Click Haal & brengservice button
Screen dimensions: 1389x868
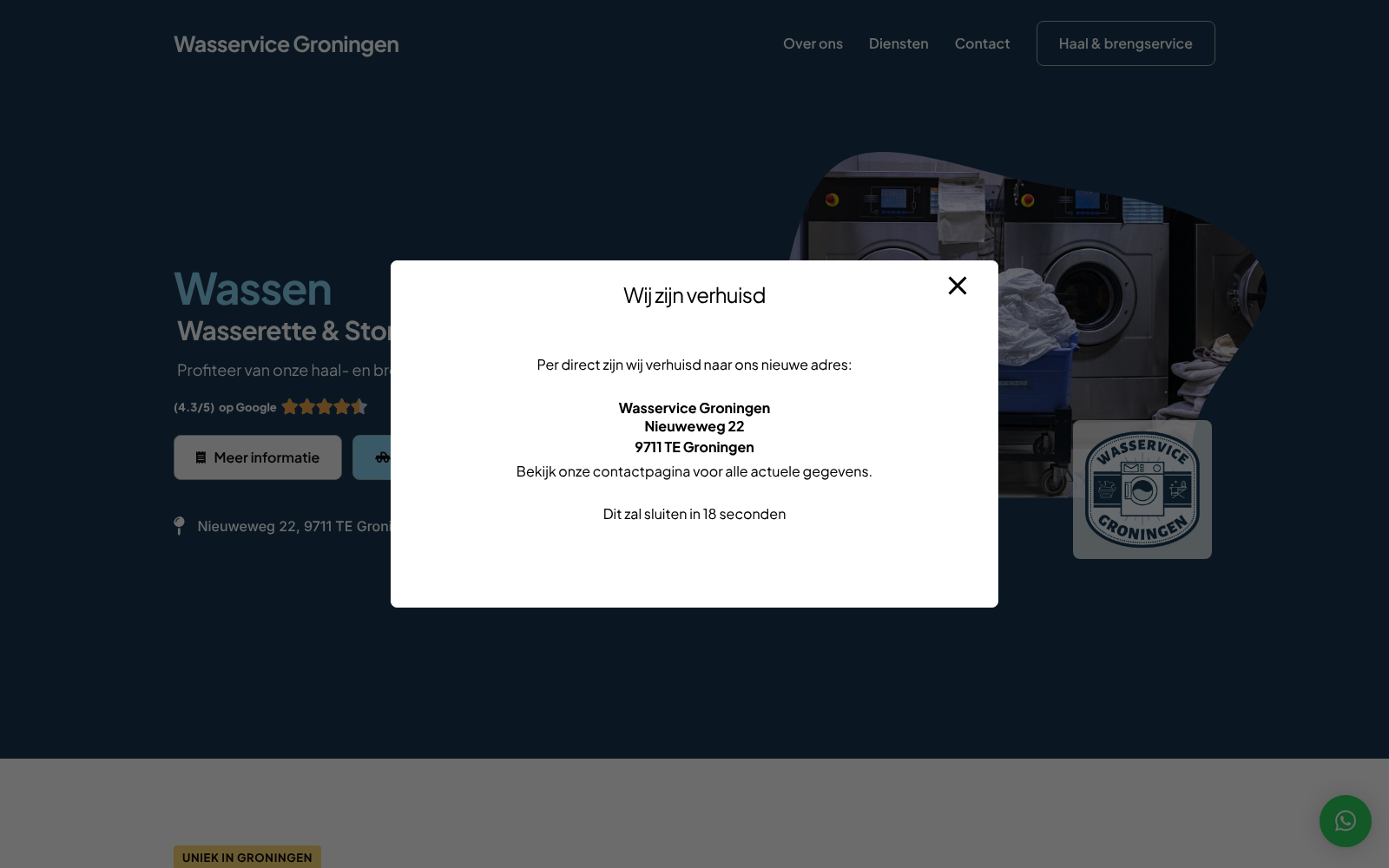(1125, 43)
